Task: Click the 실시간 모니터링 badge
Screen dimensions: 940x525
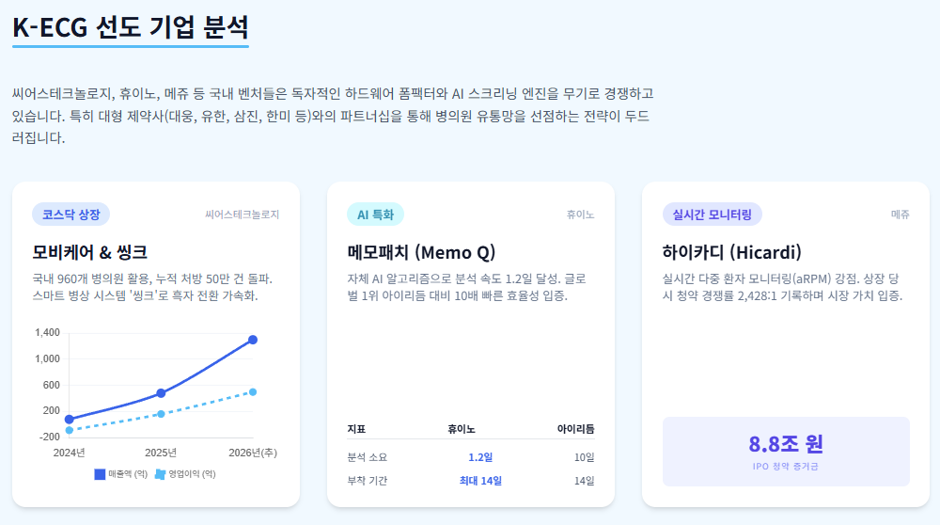Action: [x=712, y=215]
